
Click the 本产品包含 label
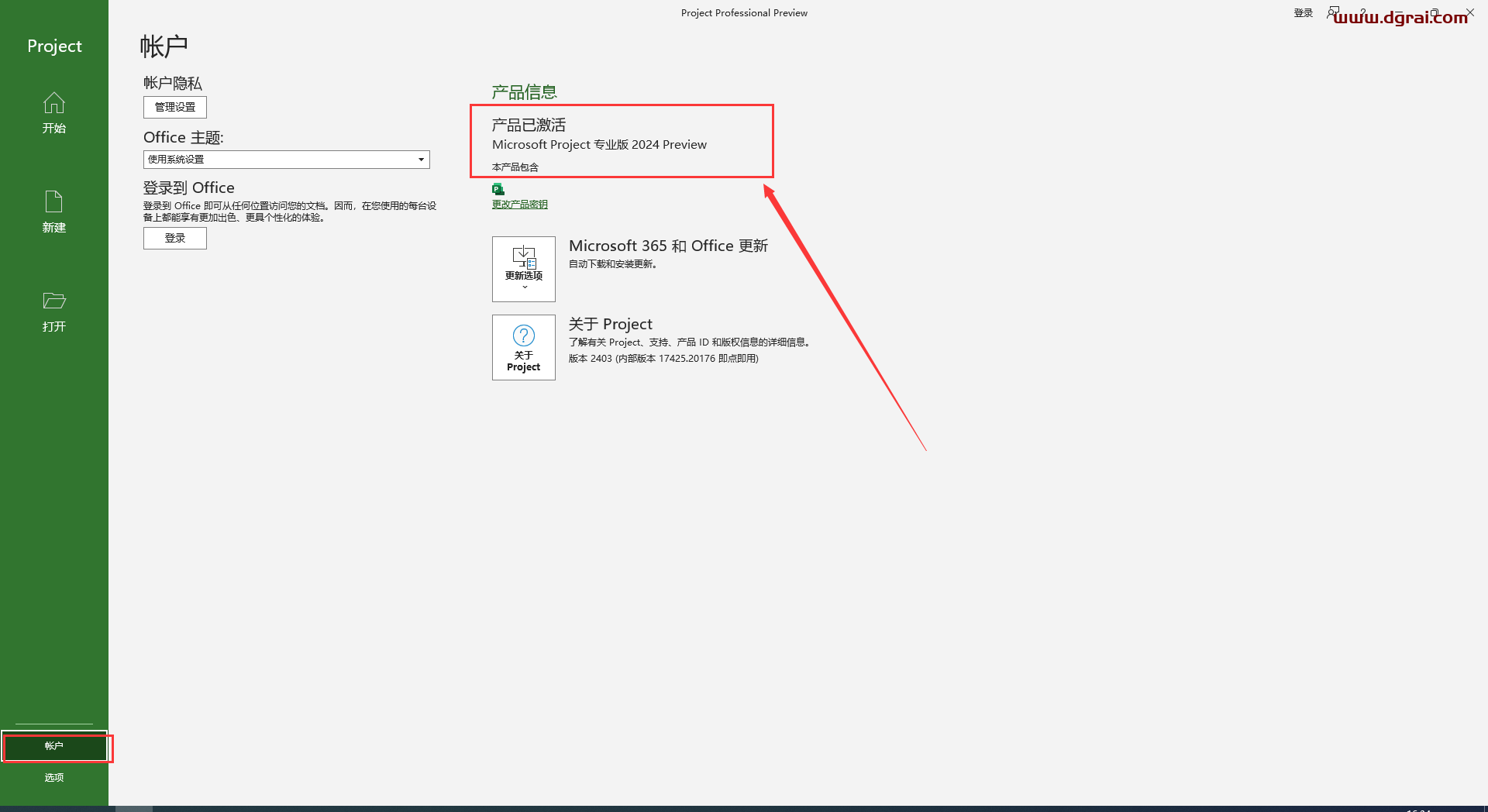(515, 167)
